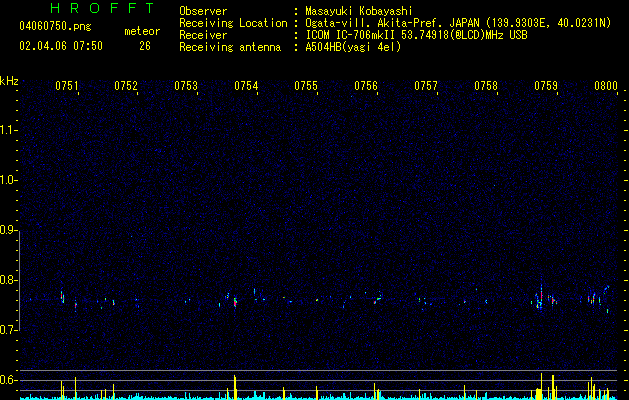Screen dimensions: 629x400
Task: Click the 1.0 kHz axis label
Action: tap(9, 180)
